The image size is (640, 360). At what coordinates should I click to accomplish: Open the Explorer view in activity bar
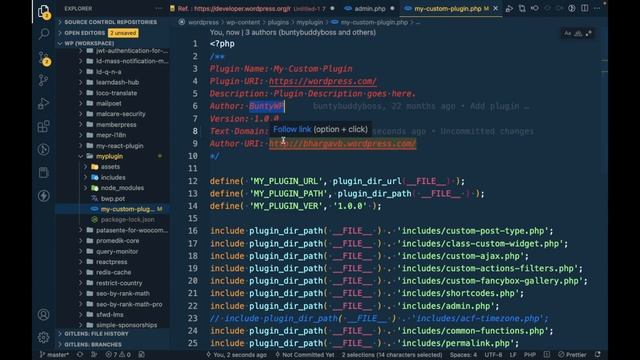(43, 11)
